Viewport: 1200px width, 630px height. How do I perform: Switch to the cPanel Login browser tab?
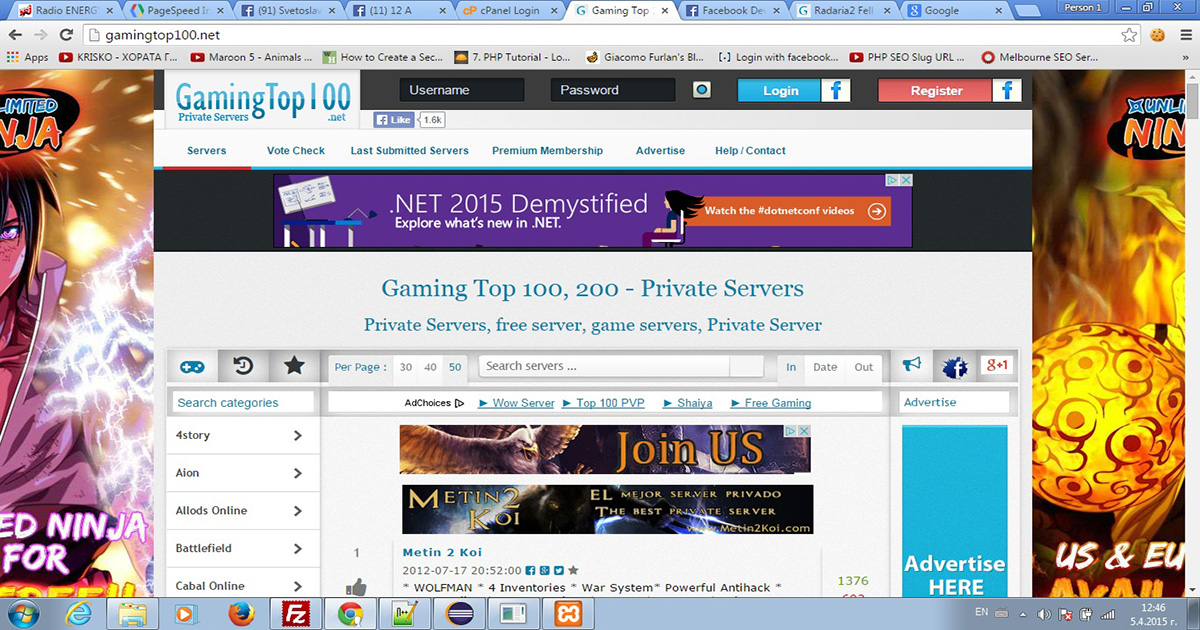(x=510, y=12)
